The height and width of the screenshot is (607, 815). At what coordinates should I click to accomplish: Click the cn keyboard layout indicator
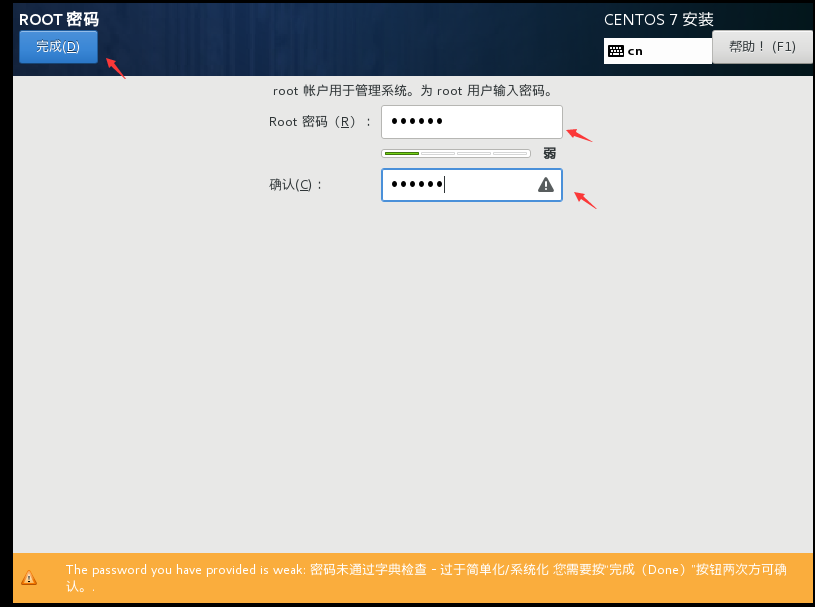(x=658, y=51)
